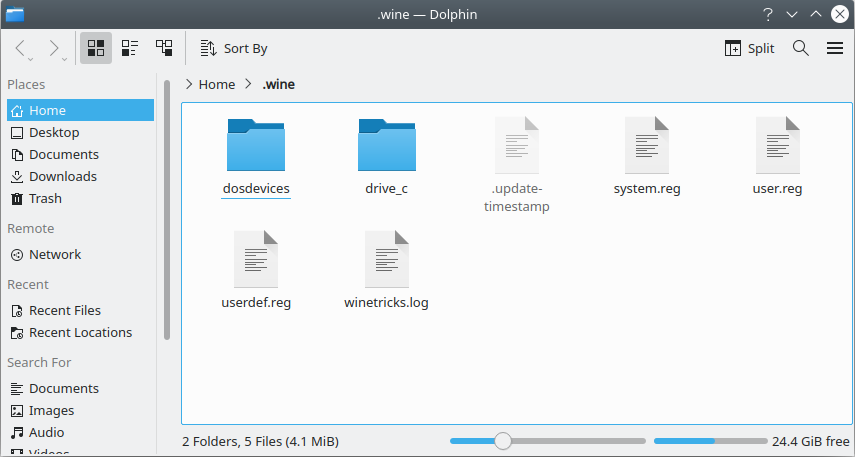
Task: Click the Recent section header
Action: tap(28, 285)
